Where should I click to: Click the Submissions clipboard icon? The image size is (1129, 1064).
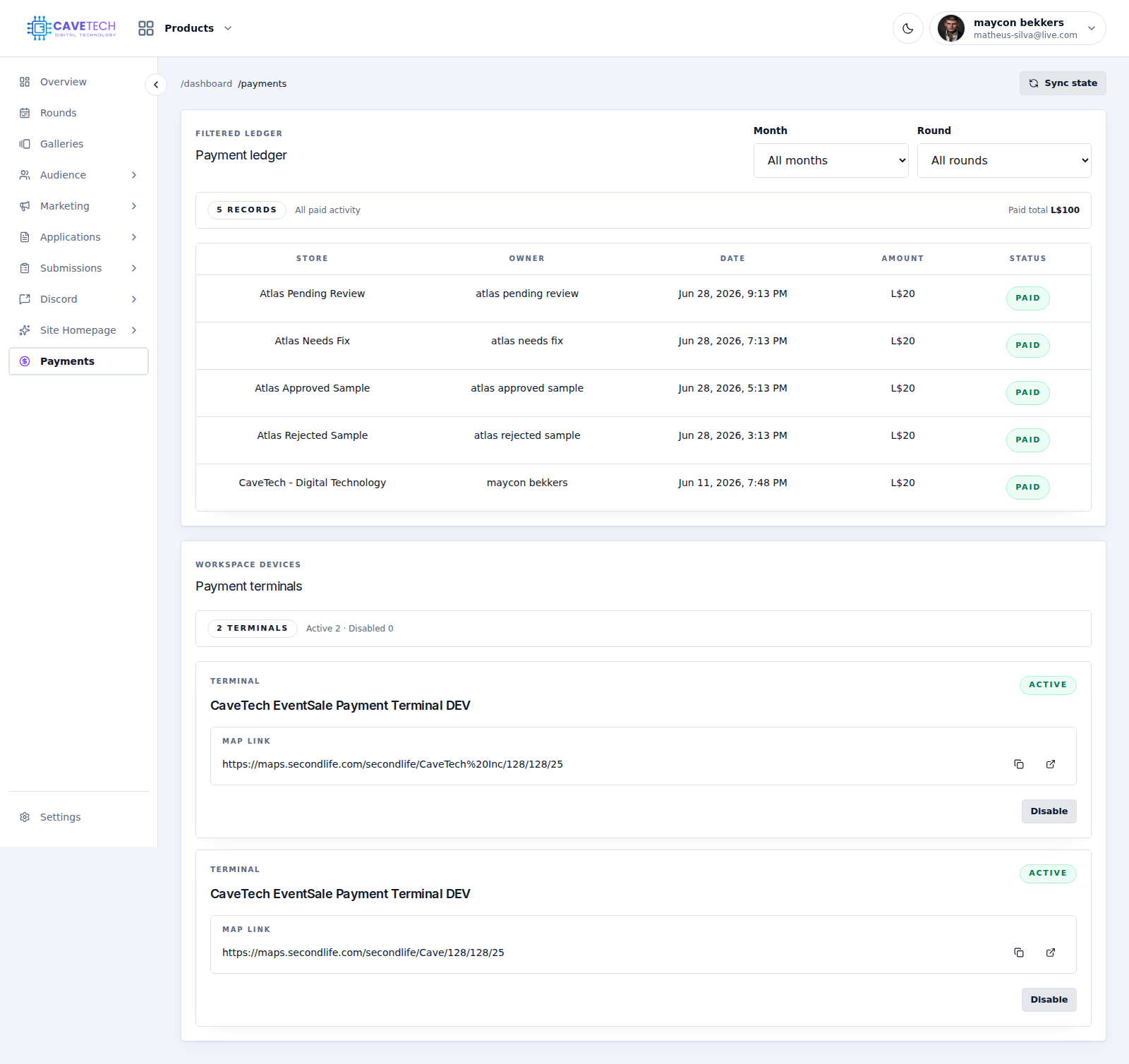pyautogui.click(x=25, y=268)
